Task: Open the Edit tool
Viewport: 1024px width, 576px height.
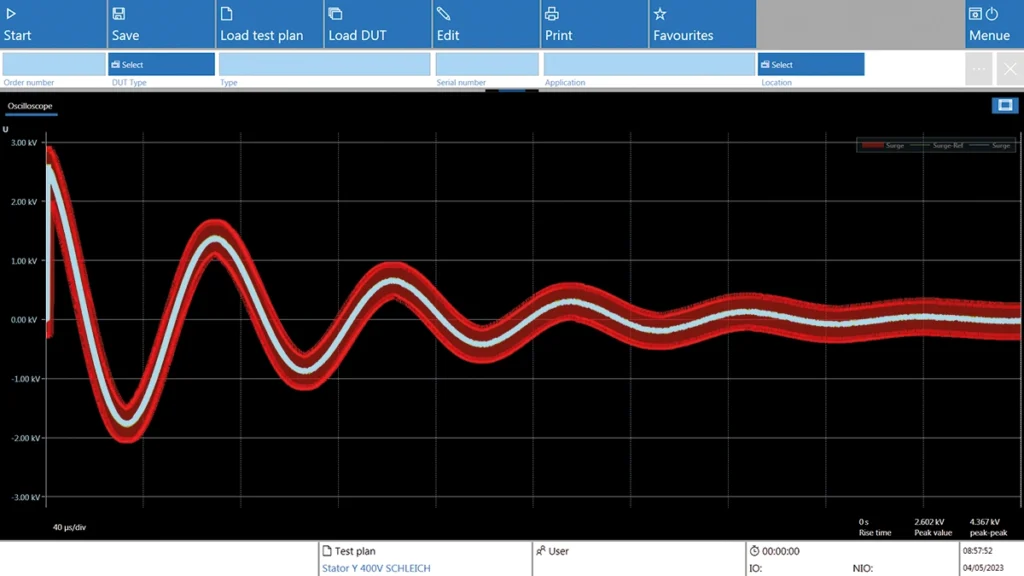Action: pos(486,24)
